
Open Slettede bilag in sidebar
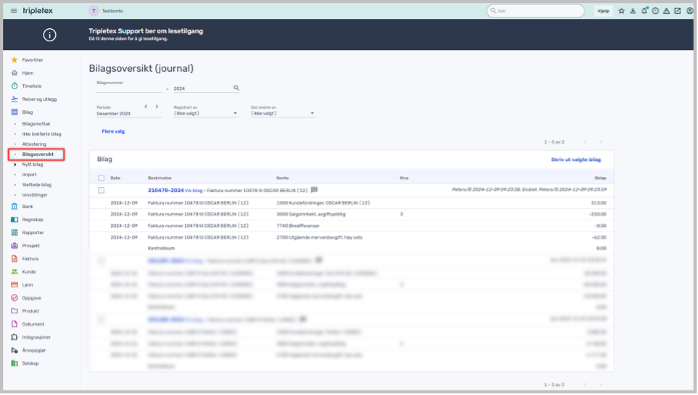(x=37, y=185)
